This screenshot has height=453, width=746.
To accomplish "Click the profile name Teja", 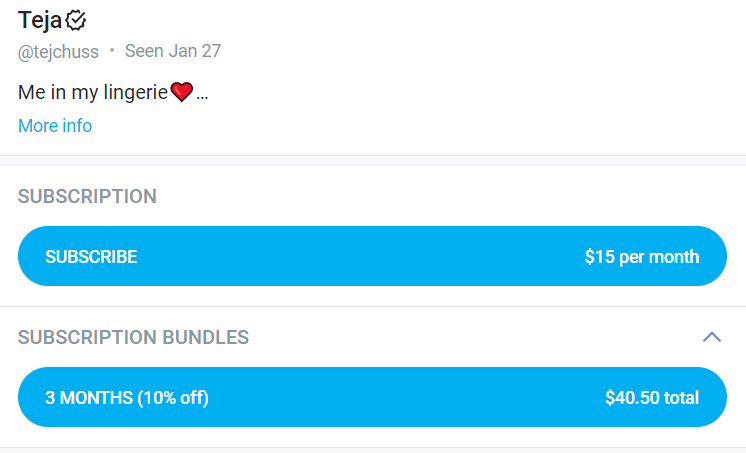I will point(40,19).
